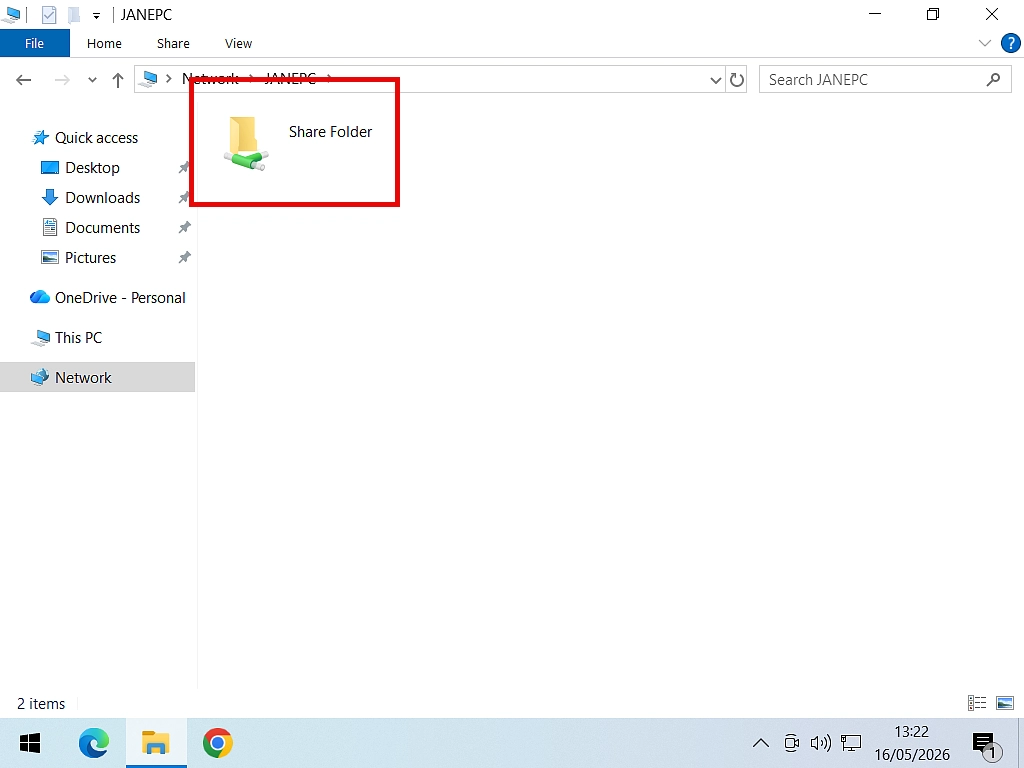The image size is (1024, 768).
Task: Open the File menu
Action: (x=35, y=43)
